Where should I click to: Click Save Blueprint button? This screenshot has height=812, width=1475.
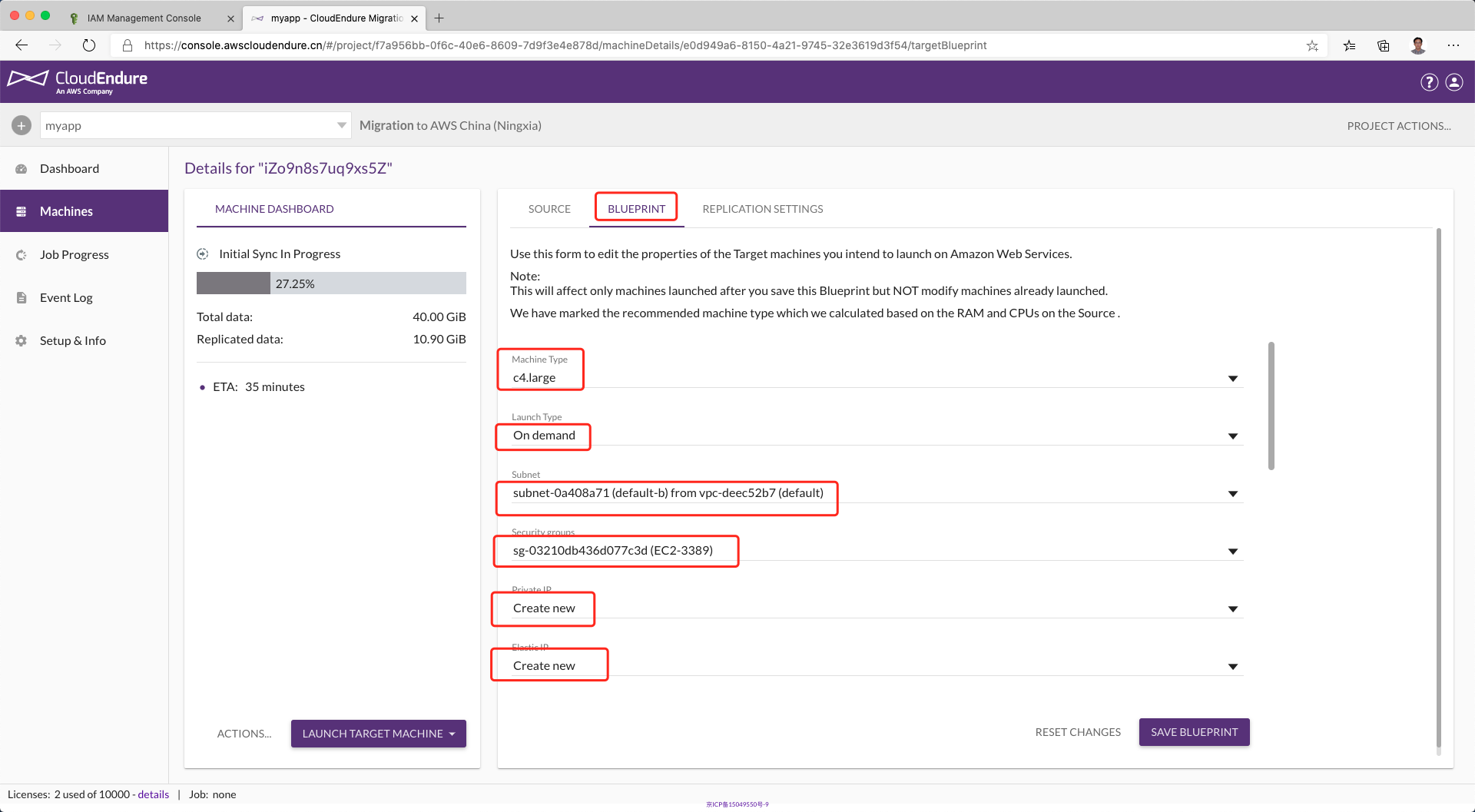pos(1194,732)
